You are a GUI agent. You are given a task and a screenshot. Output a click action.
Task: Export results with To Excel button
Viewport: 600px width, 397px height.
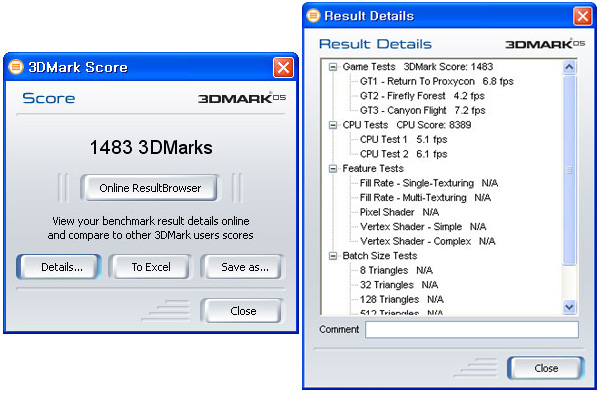point(150,267)
